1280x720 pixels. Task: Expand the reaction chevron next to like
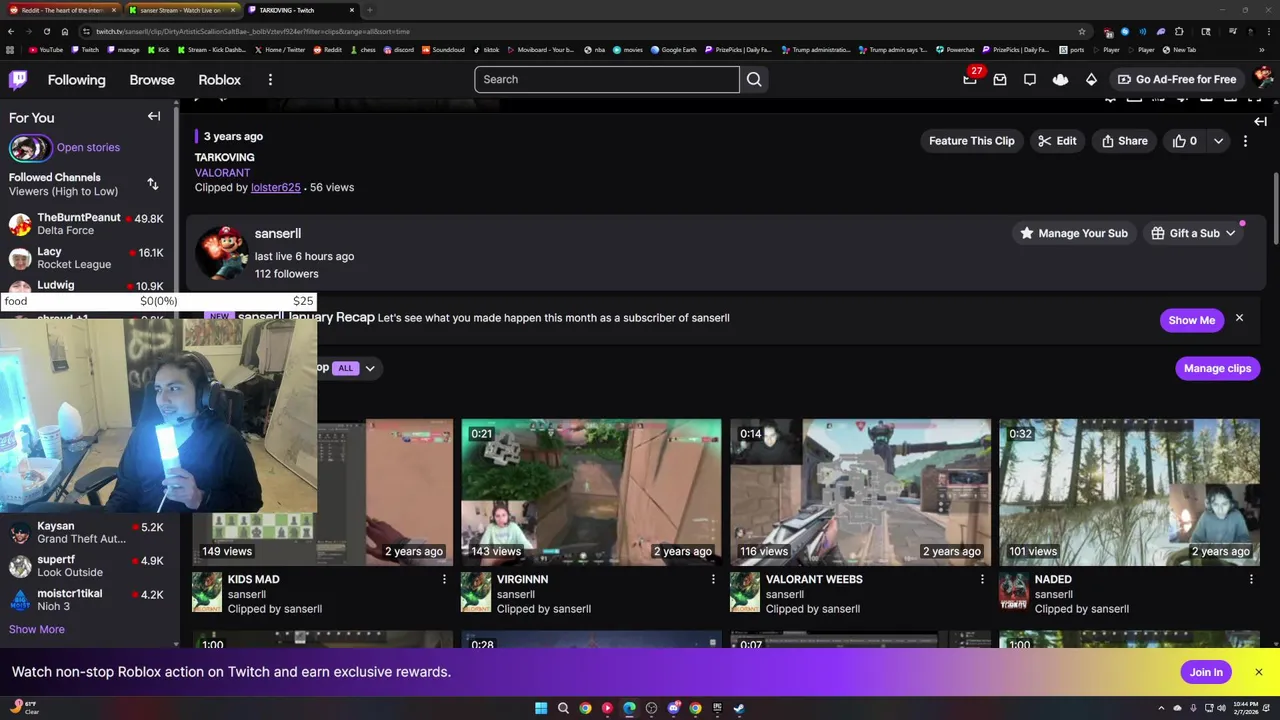[x=1218, y=141]
